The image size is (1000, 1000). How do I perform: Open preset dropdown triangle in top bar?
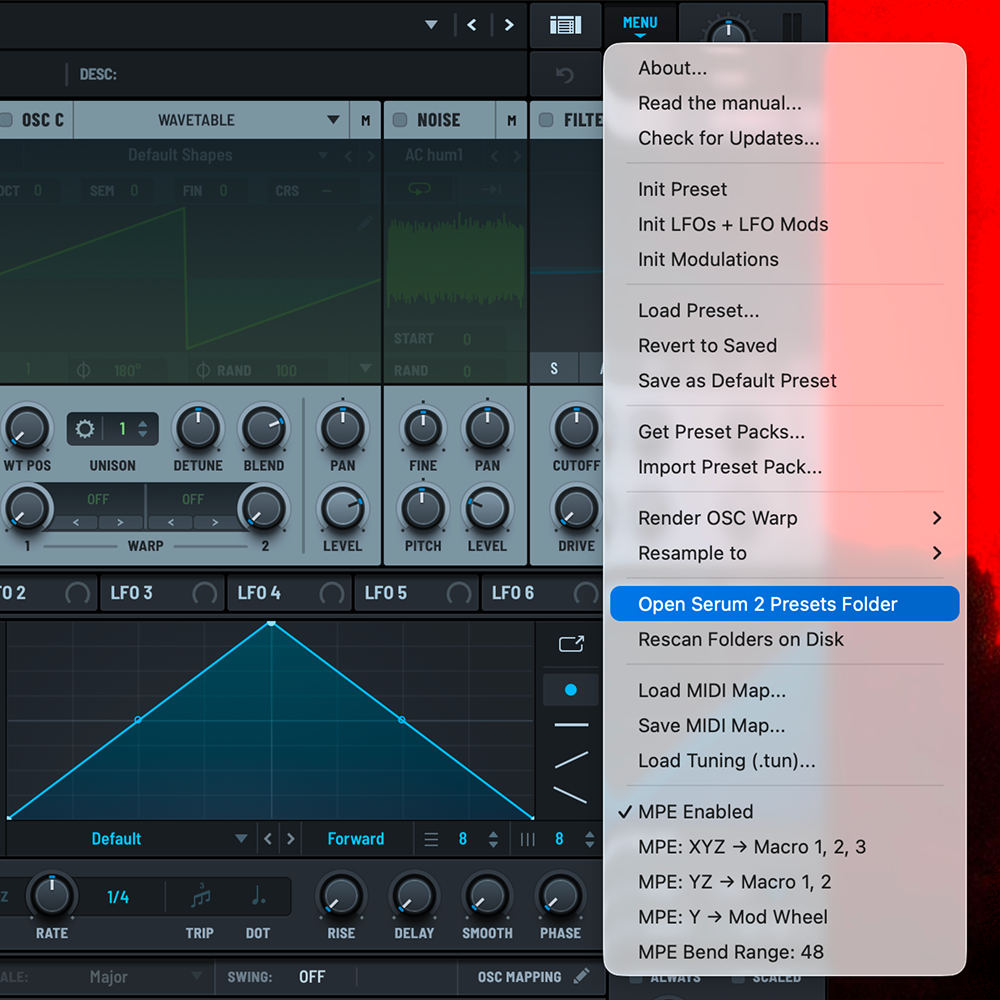point(432,25)
